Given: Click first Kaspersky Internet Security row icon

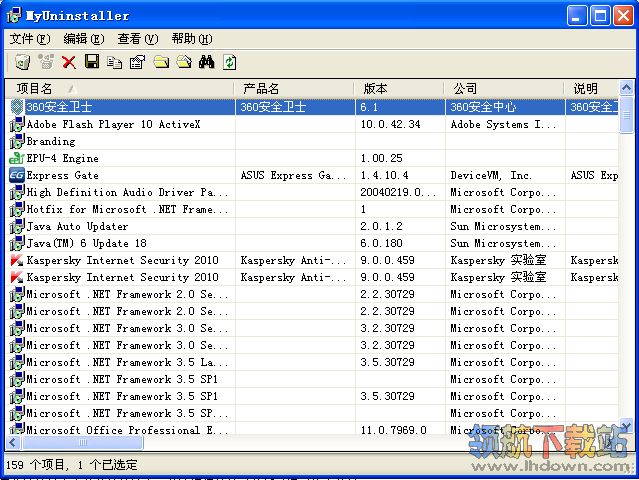Looking at the screenshot, I should pos(16,260).
